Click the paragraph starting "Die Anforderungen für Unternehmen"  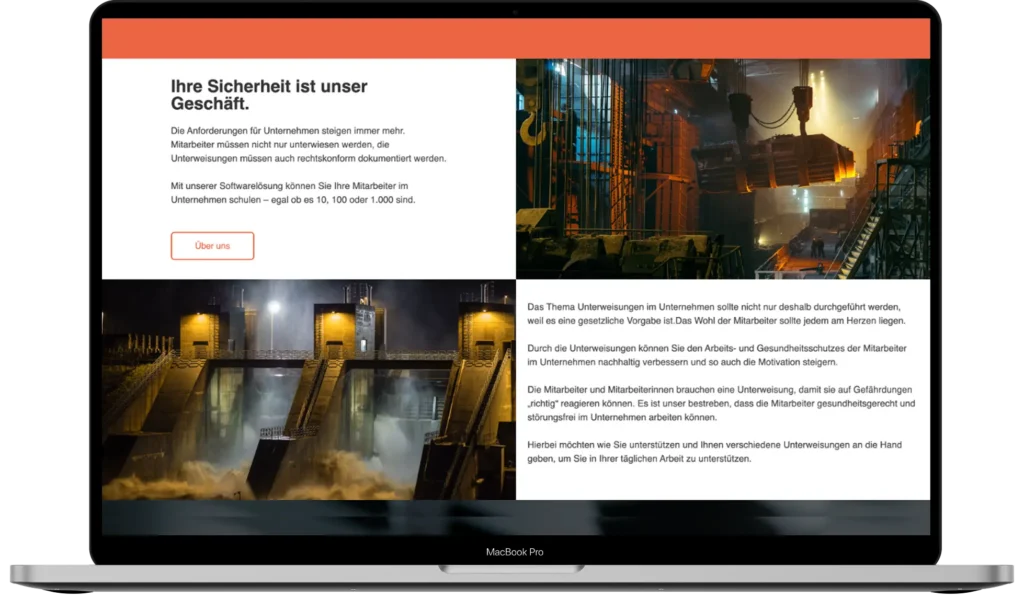[x=308, y=144]
